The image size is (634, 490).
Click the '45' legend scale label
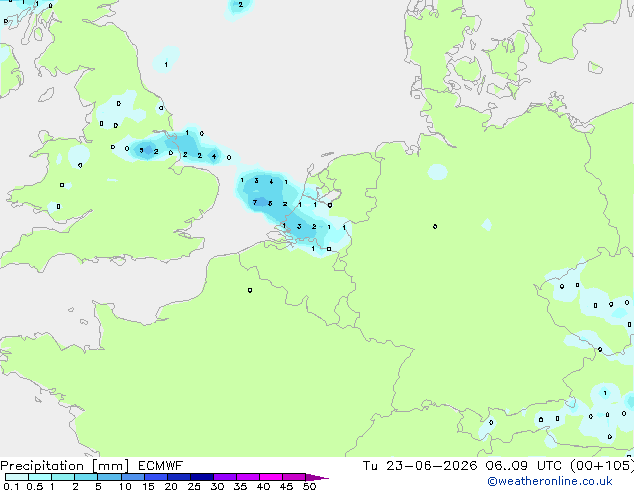click(286, 486)
